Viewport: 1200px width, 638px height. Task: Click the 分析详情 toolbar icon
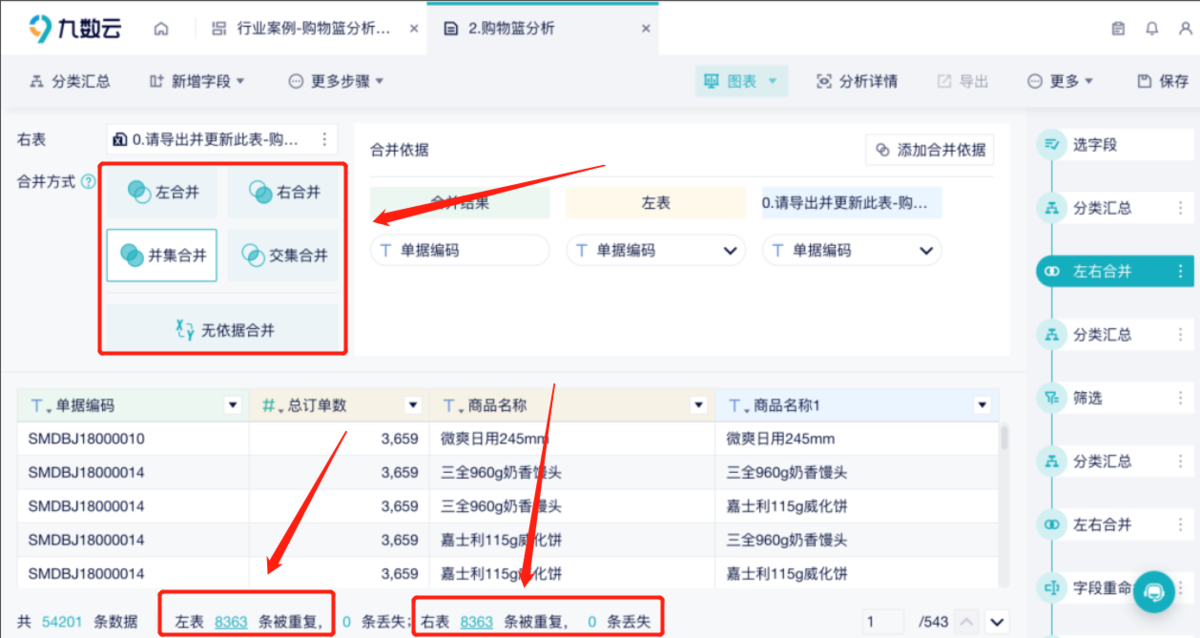856,81
